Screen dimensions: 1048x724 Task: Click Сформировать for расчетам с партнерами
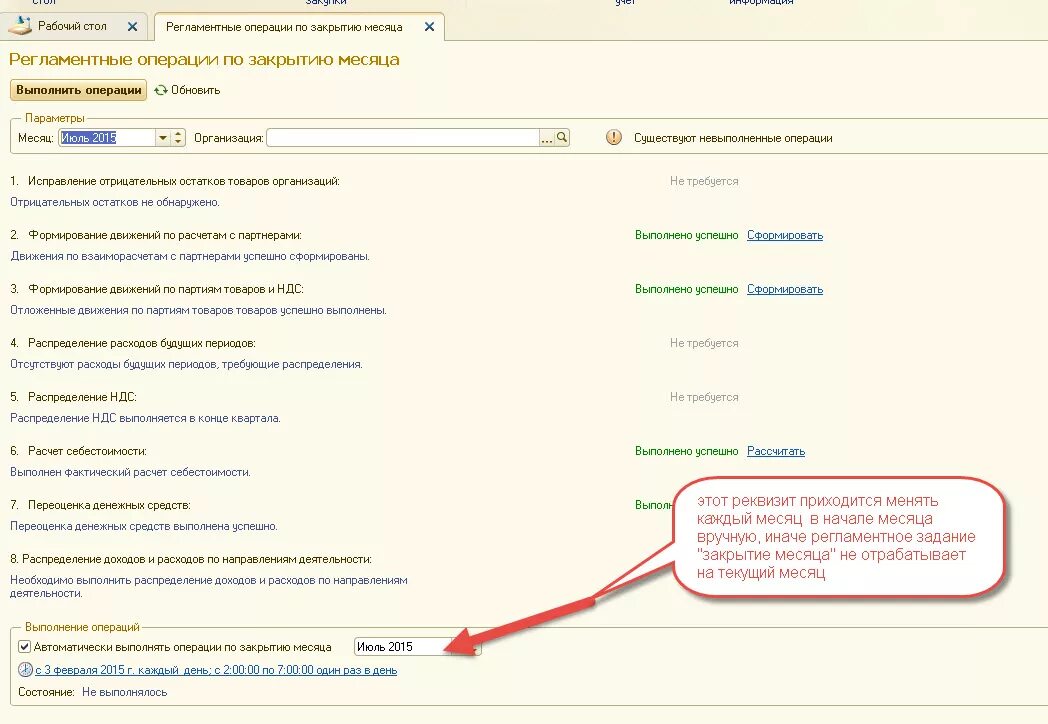(x=785, y=235)
